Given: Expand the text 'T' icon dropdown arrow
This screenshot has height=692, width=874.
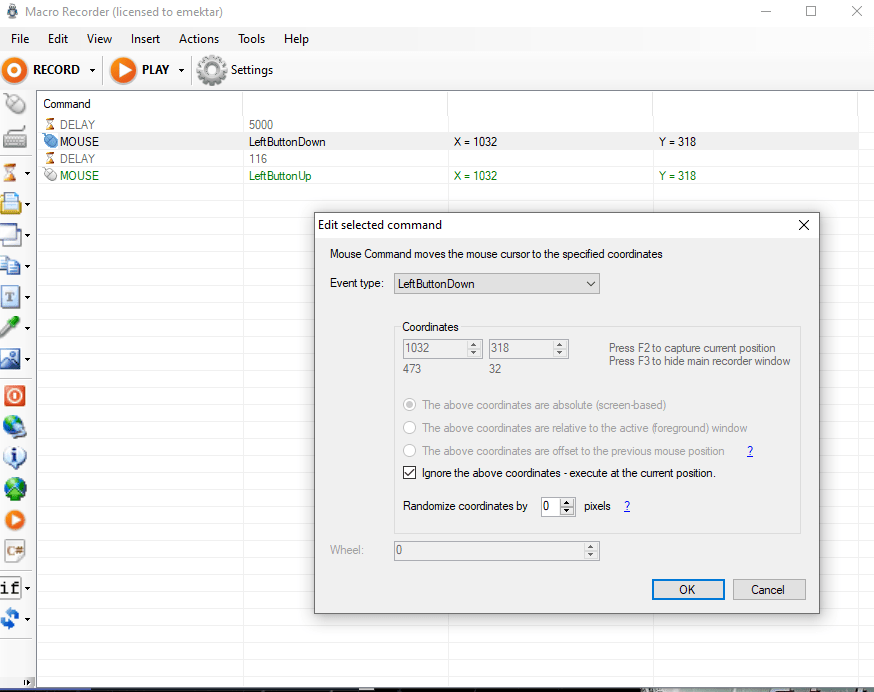Looking at the screenshot, I should [27, 297].
